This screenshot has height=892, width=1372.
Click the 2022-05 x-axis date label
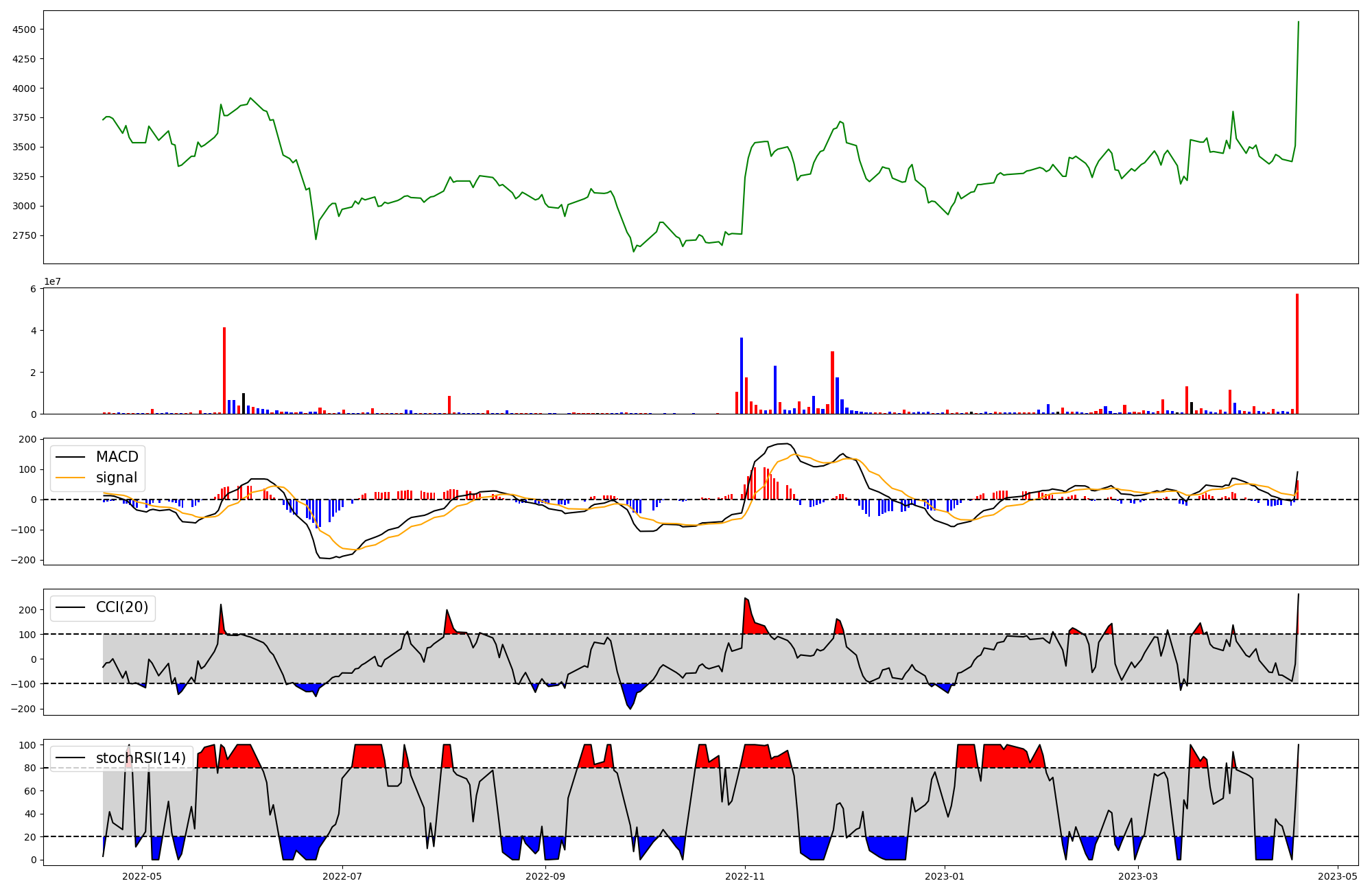pos(142,876)
